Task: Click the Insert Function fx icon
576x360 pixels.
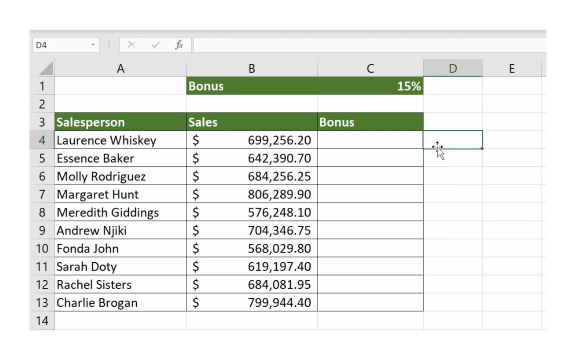Action: (x=179, y=45)
